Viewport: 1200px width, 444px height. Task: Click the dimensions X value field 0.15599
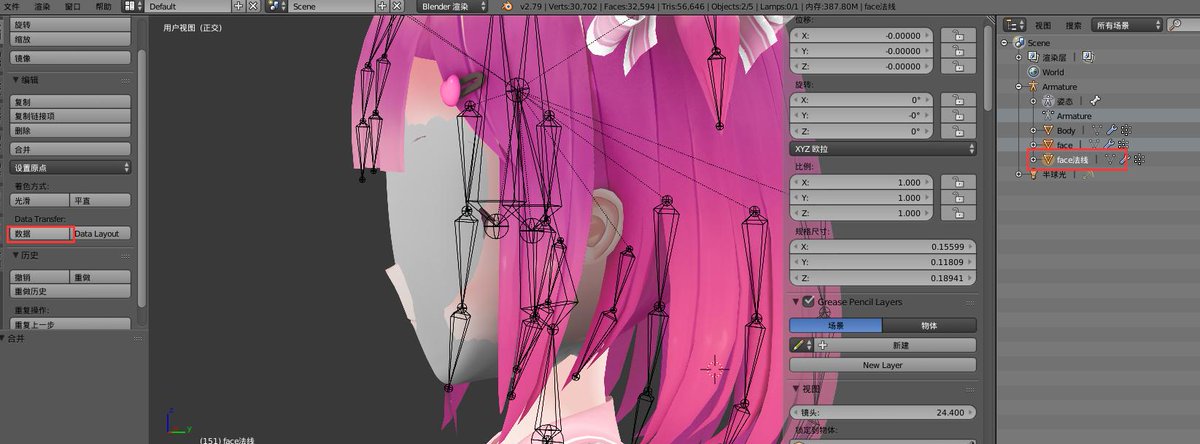click(x=883, y=246)
